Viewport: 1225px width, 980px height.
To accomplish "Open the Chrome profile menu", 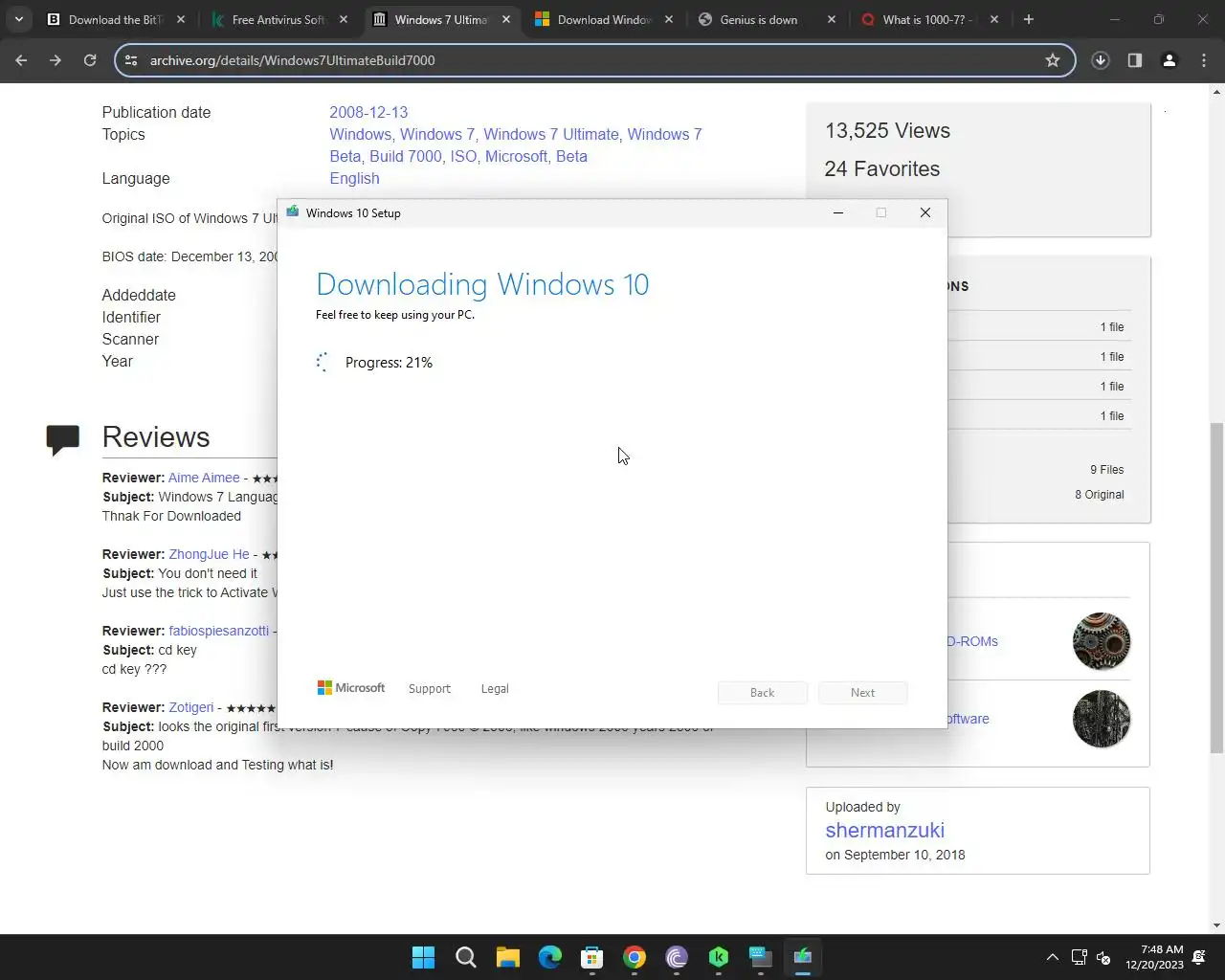I will pos(1169,60).
